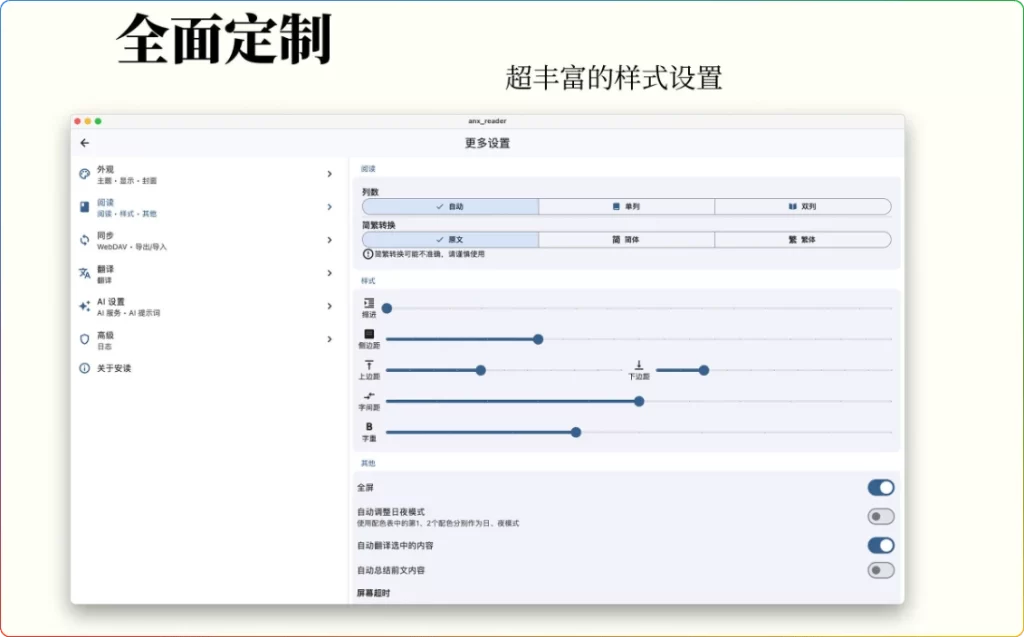Screen dimensions: 1024x637
Task: Expand the AI 设置 chevron arrow
Action: 330,306
